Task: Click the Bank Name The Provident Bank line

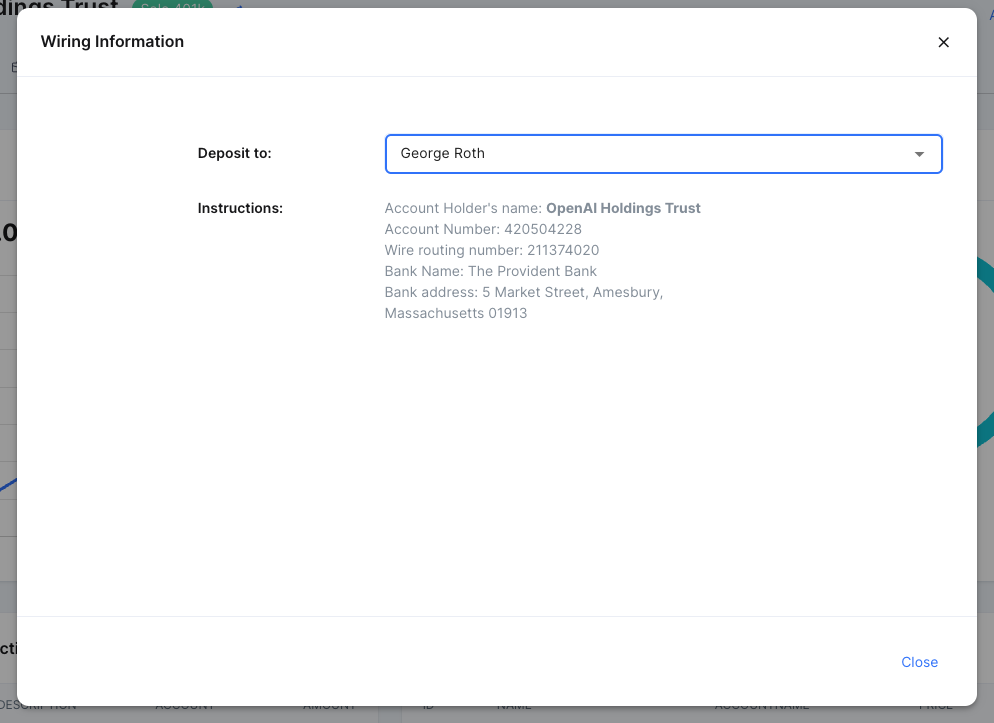Action: pyautogui.click(x=490, y=271)
